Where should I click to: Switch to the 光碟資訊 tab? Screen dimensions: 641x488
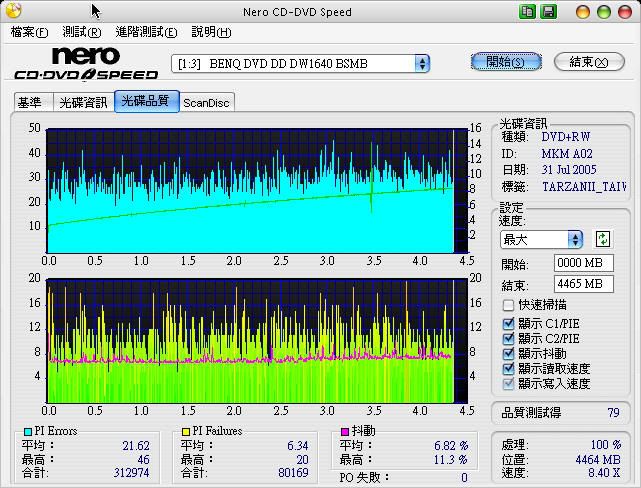tap(83, 102)
